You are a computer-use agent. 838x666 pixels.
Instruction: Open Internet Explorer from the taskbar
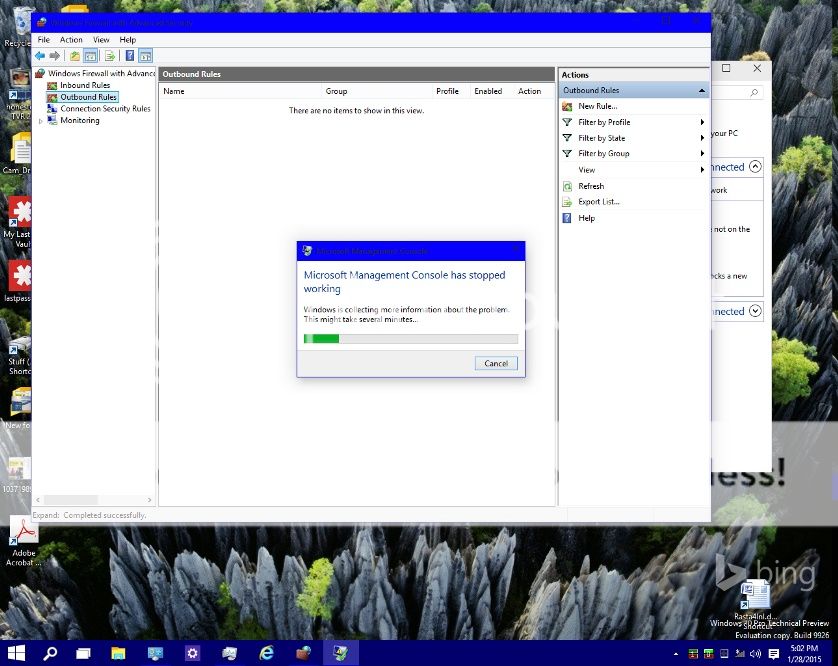266,653
